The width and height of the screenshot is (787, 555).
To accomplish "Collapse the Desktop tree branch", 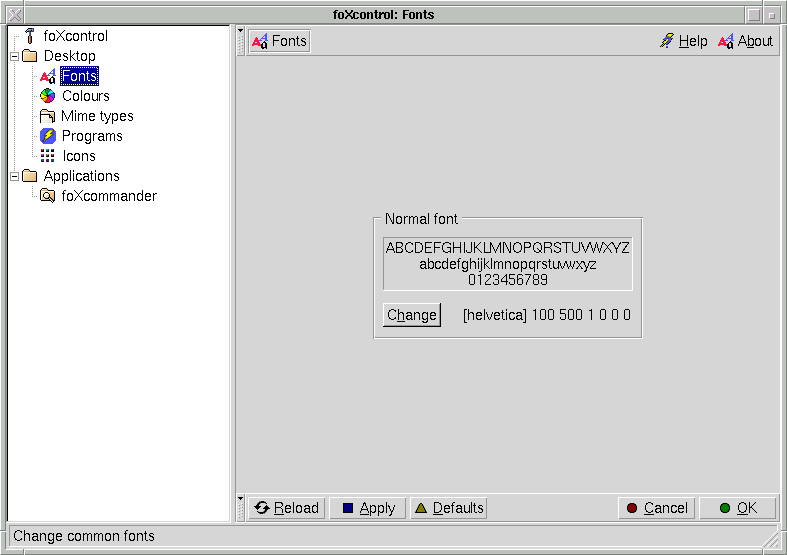I will [15, 56].
